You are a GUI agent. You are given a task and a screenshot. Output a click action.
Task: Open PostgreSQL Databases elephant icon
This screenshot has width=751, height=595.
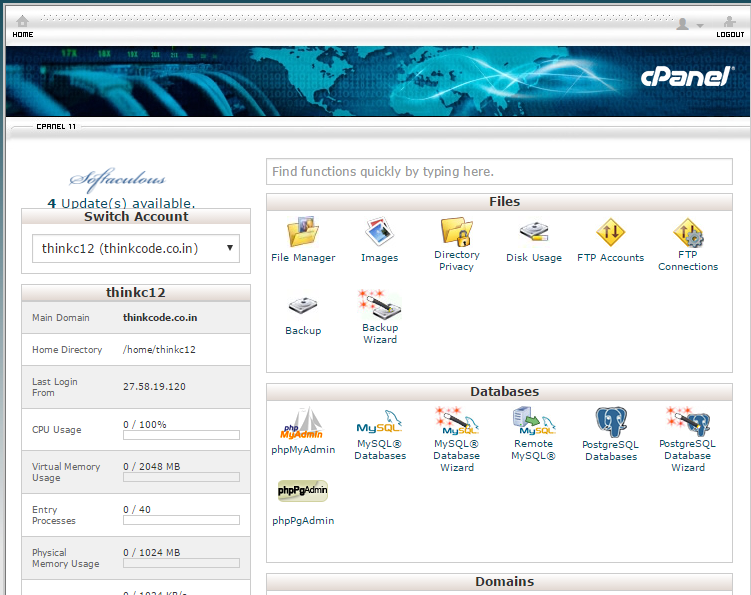pyautogui.click(x=611, y=422)
